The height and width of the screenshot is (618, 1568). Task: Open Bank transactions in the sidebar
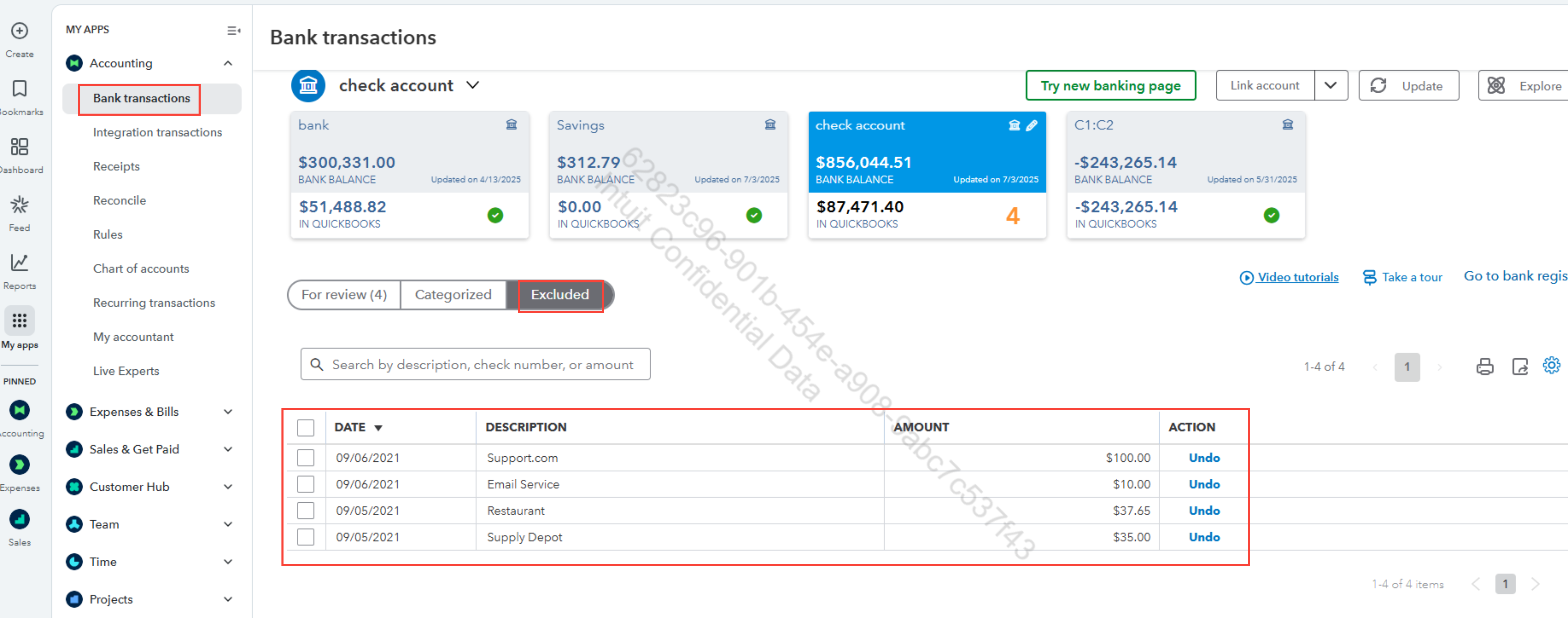tap(141, 98)
